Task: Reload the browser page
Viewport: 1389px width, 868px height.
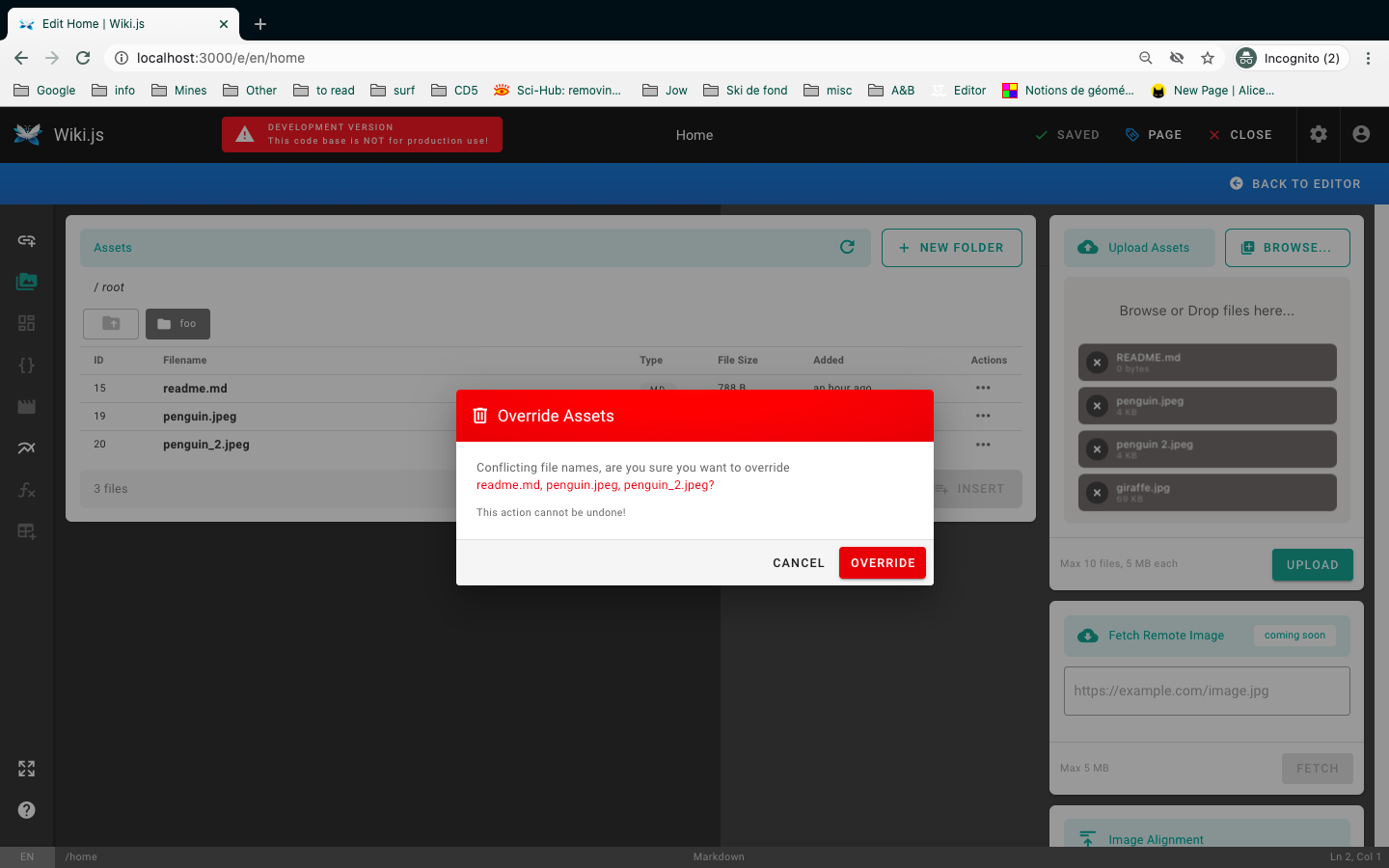Action: (x=83, y=58)
